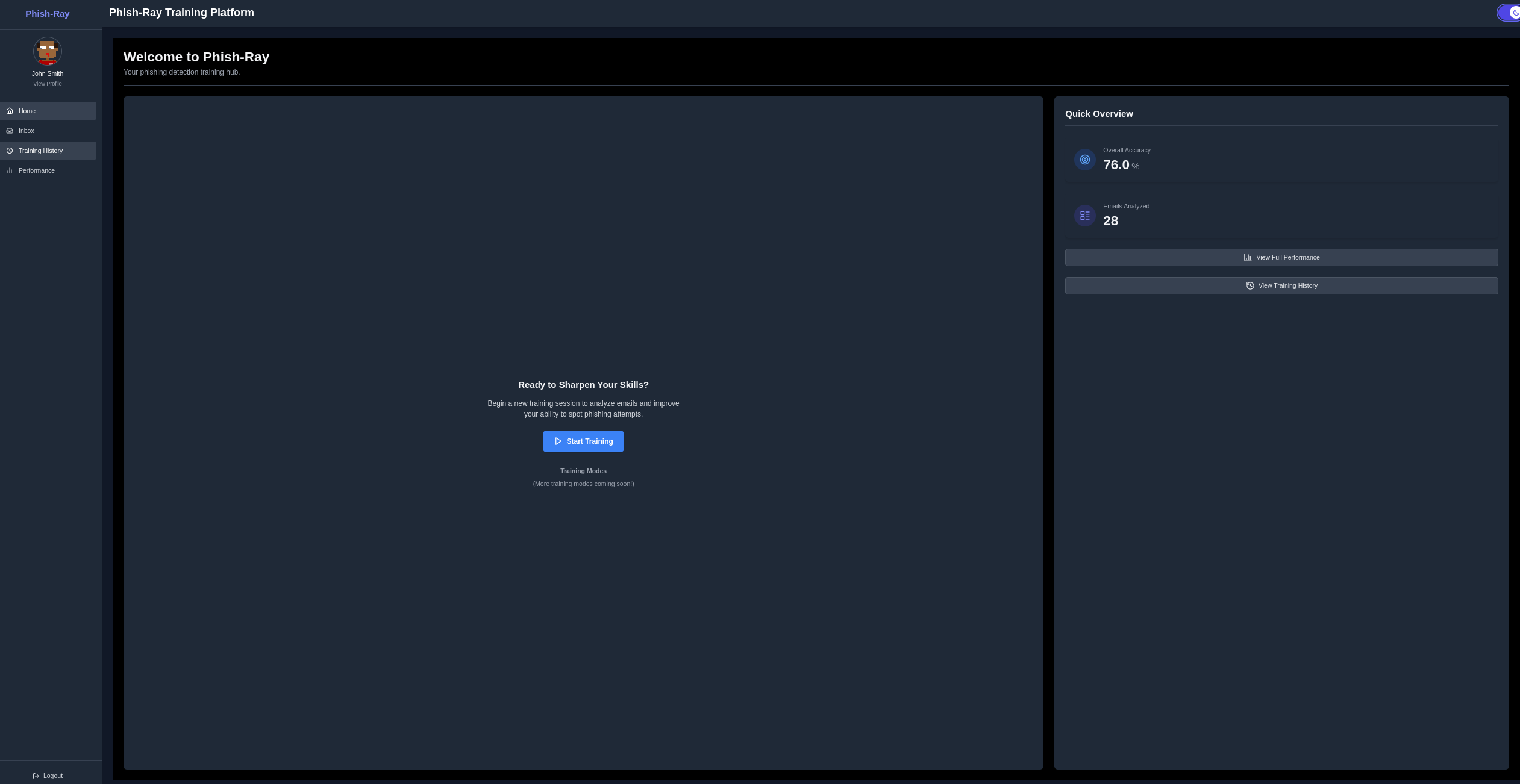Click the Training History clock icon
Viewport: 1520px width, 784px height.
(10, 151)
